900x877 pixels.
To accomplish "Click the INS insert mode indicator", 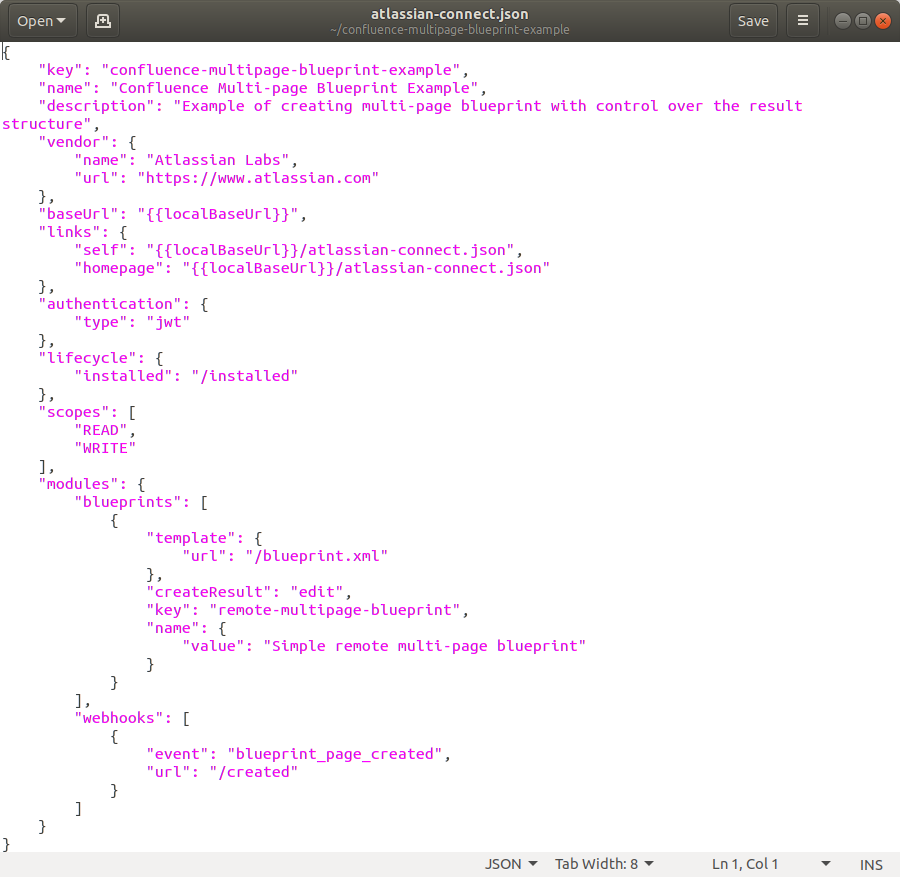I will tap(871, 864).
